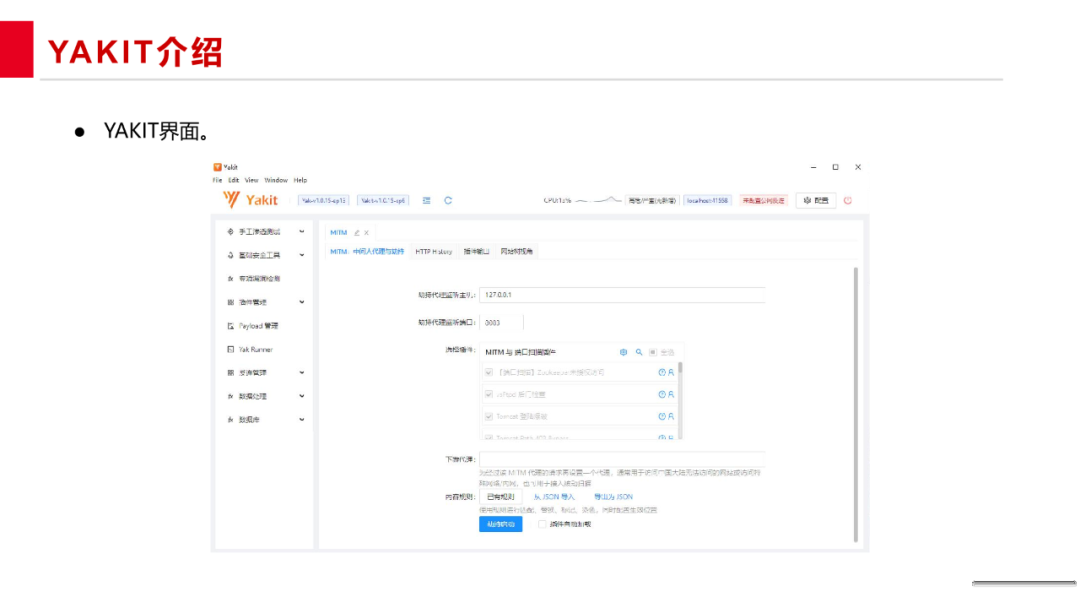
Task: Expand the 手工渗透测试 sidebar chevron
Action: 302,232
